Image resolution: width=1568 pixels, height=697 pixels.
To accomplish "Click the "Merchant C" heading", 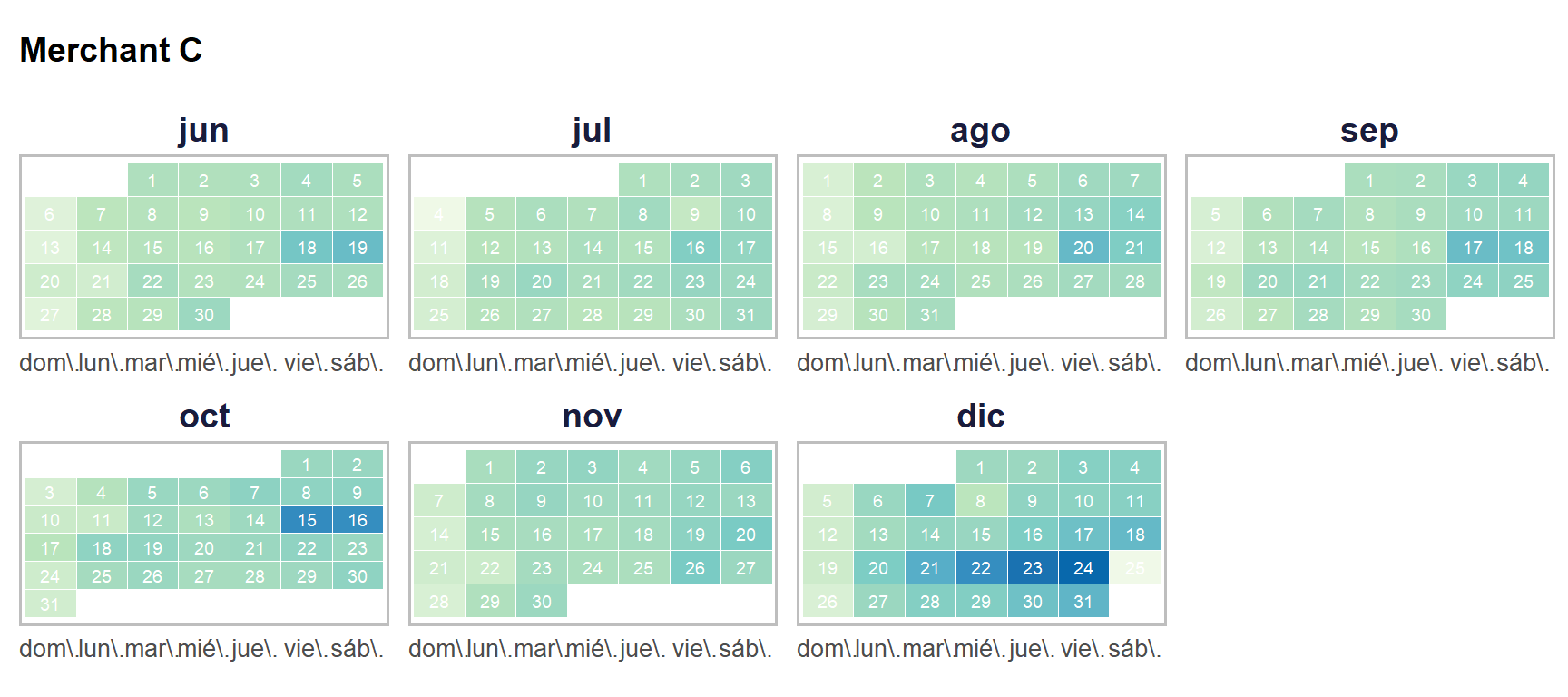I will point(111,50).
